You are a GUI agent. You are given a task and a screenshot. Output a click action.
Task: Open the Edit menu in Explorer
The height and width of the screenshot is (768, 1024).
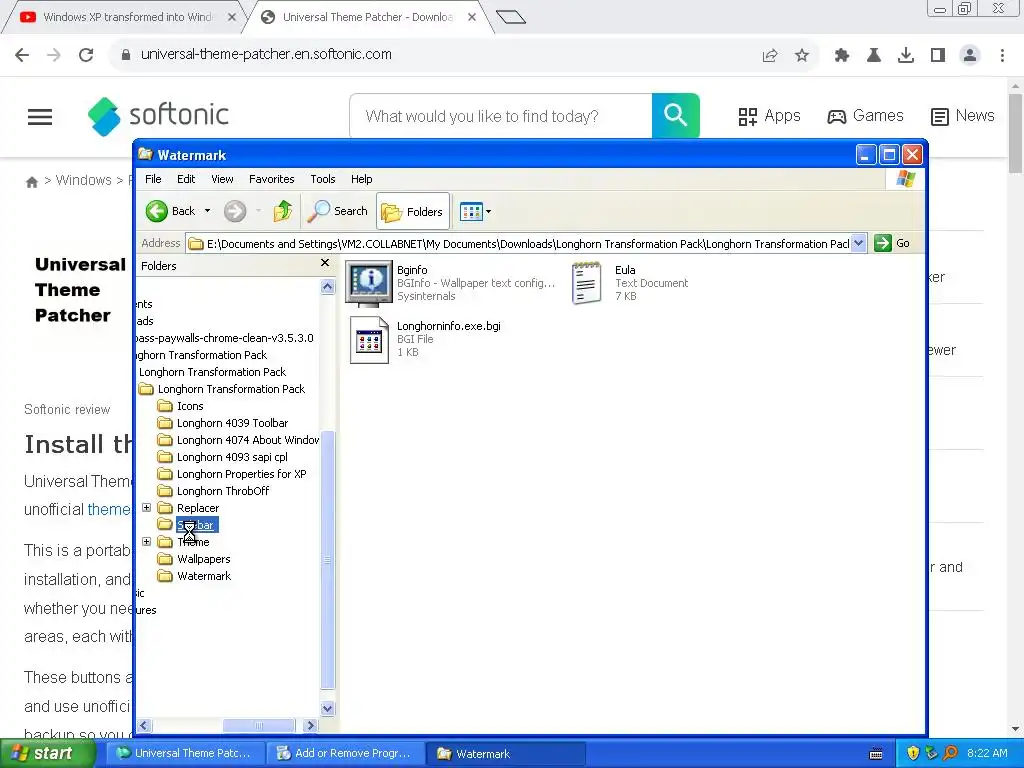[186, 179]
